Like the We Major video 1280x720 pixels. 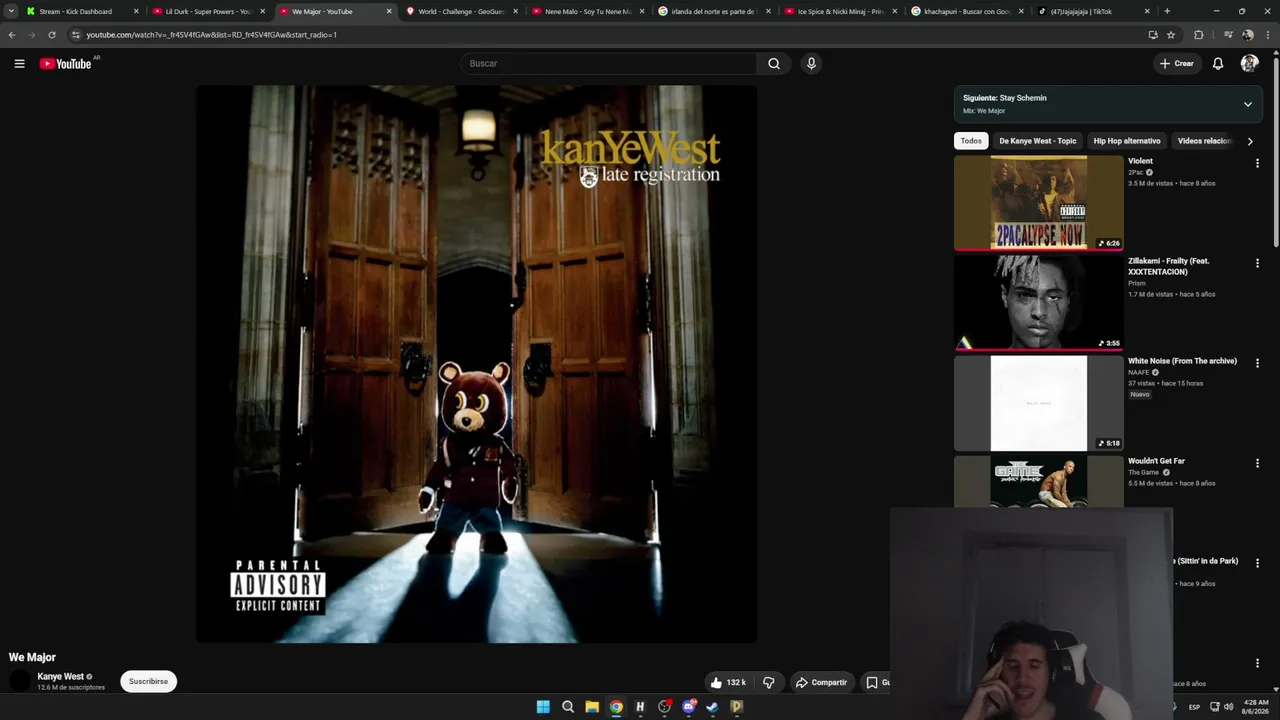[x=729, y=682]
